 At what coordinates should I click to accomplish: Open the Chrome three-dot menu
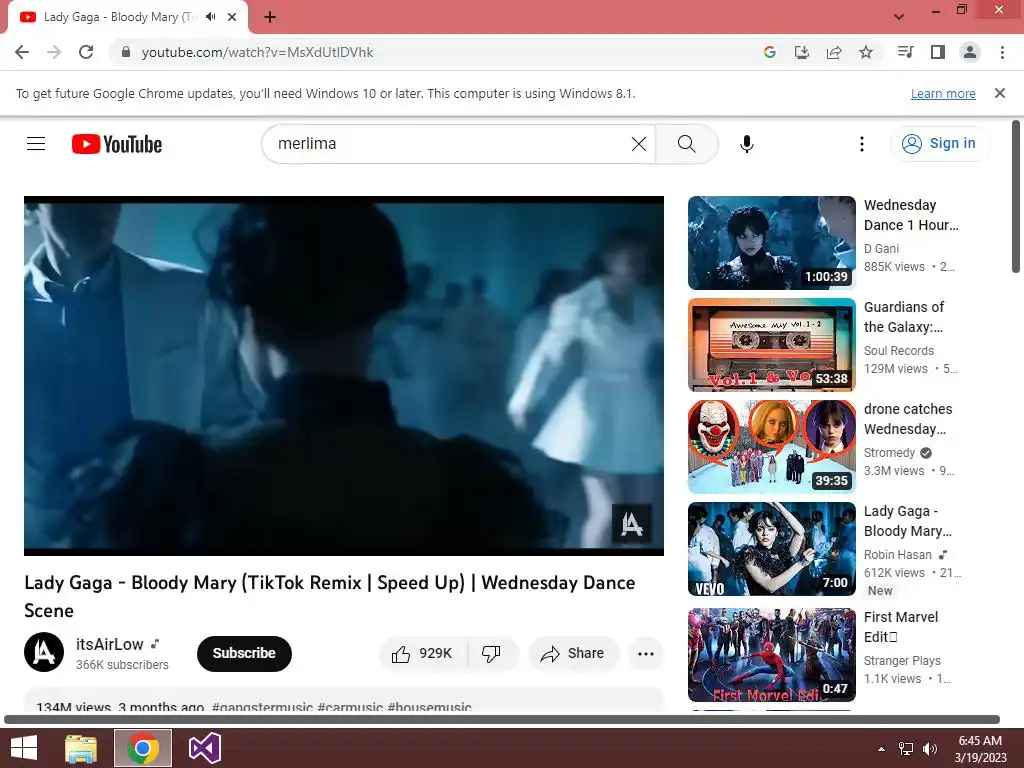(1002, 52)
